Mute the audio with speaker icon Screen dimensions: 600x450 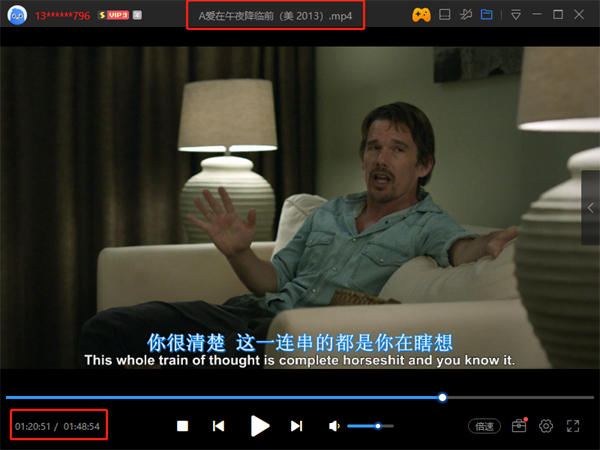pyautogui.click(x=334, y=426)
